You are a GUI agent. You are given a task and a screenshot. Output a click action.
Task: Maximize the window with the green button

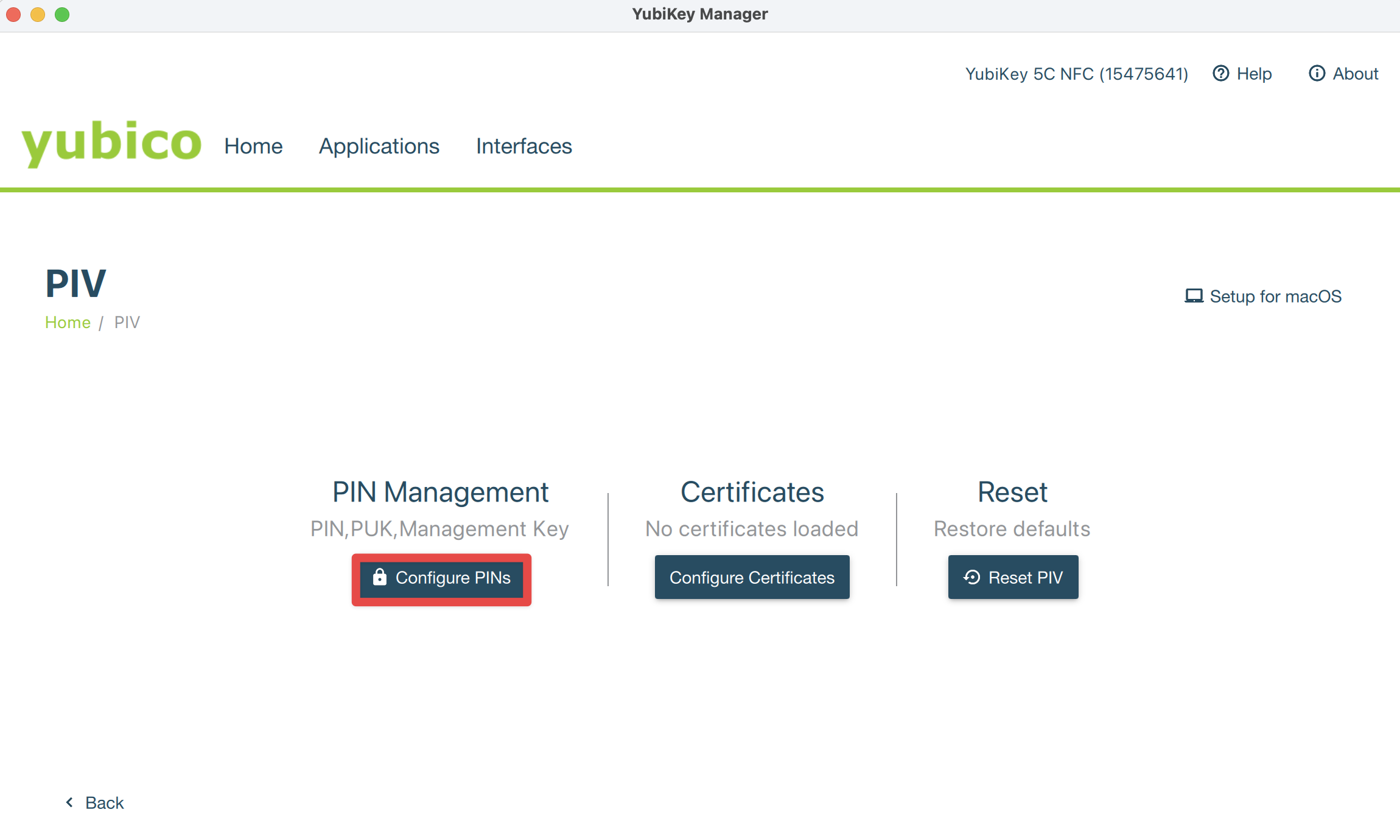[x=62, y=15]
